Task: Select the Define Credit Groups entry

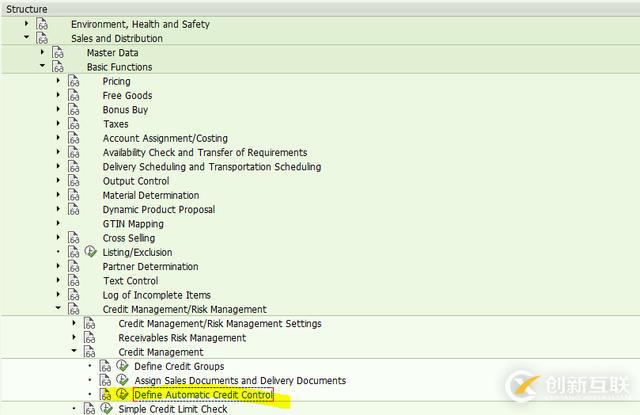Action: (179, 366)
